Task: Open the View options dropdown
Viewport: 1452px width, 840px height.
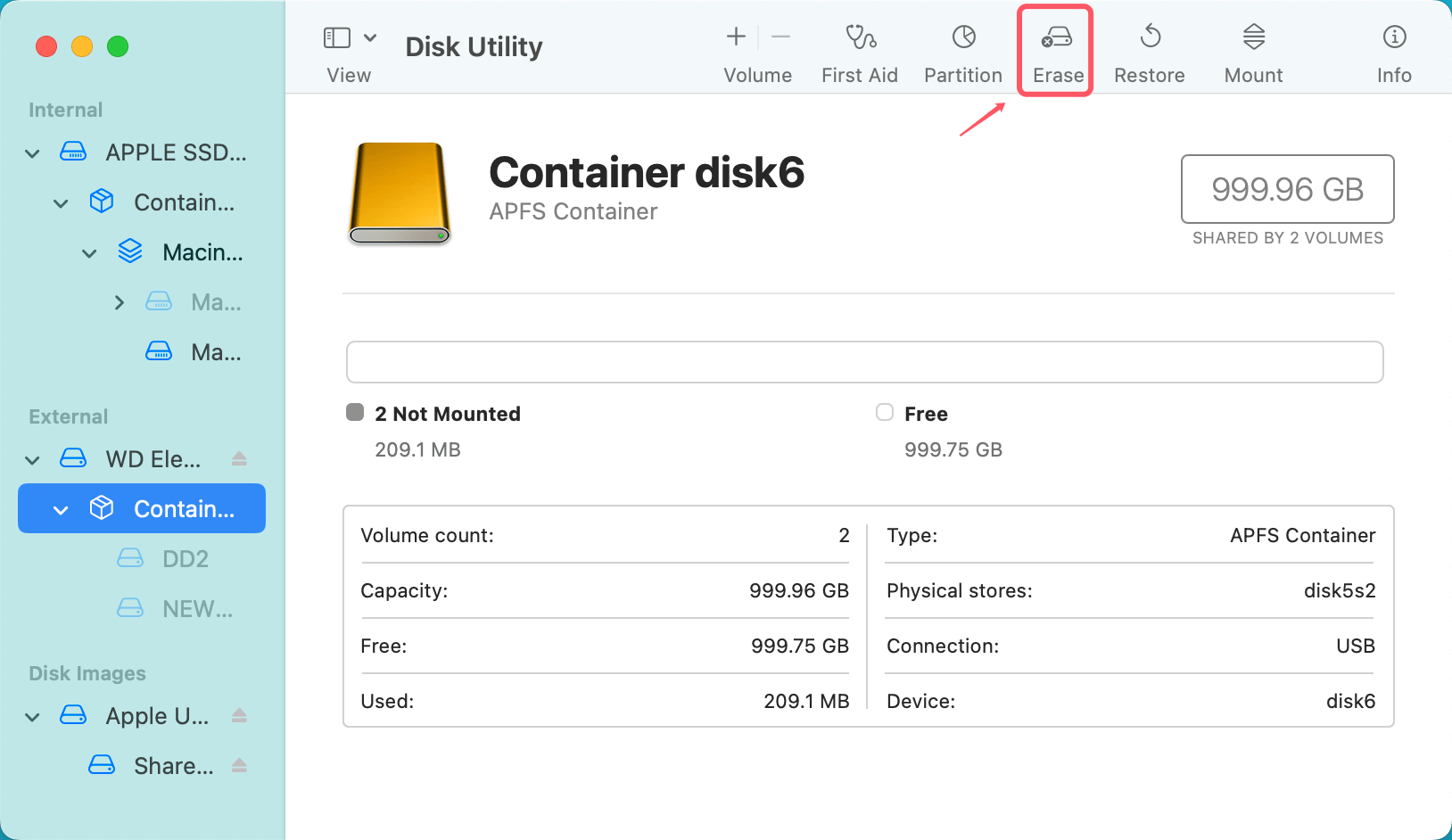Action: 372,37
